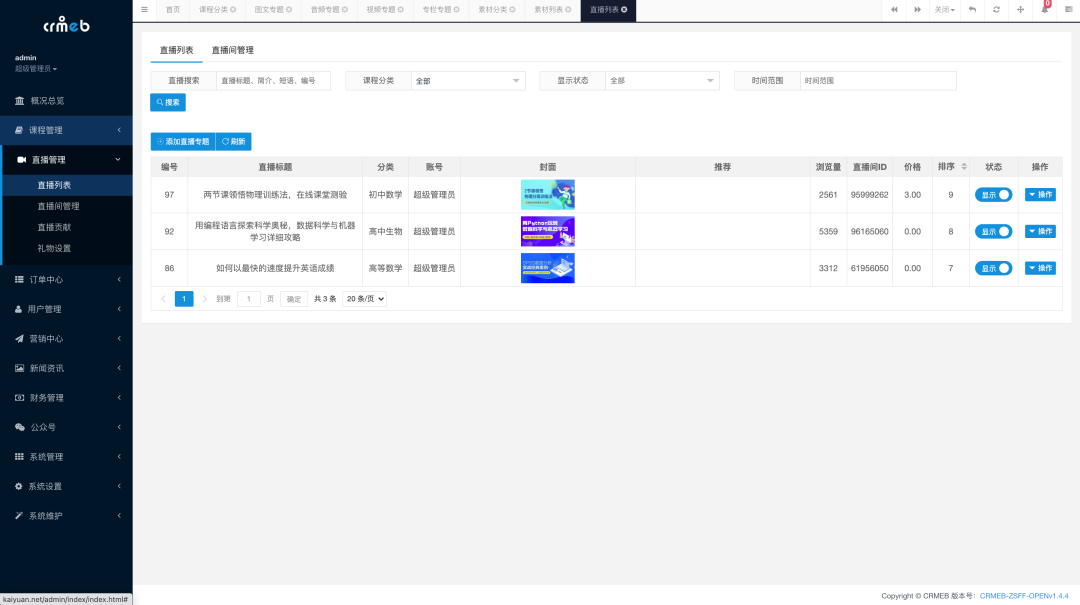
Task: Close the 图文专题 tab with its x icon
Action: [x=289, y=10]
